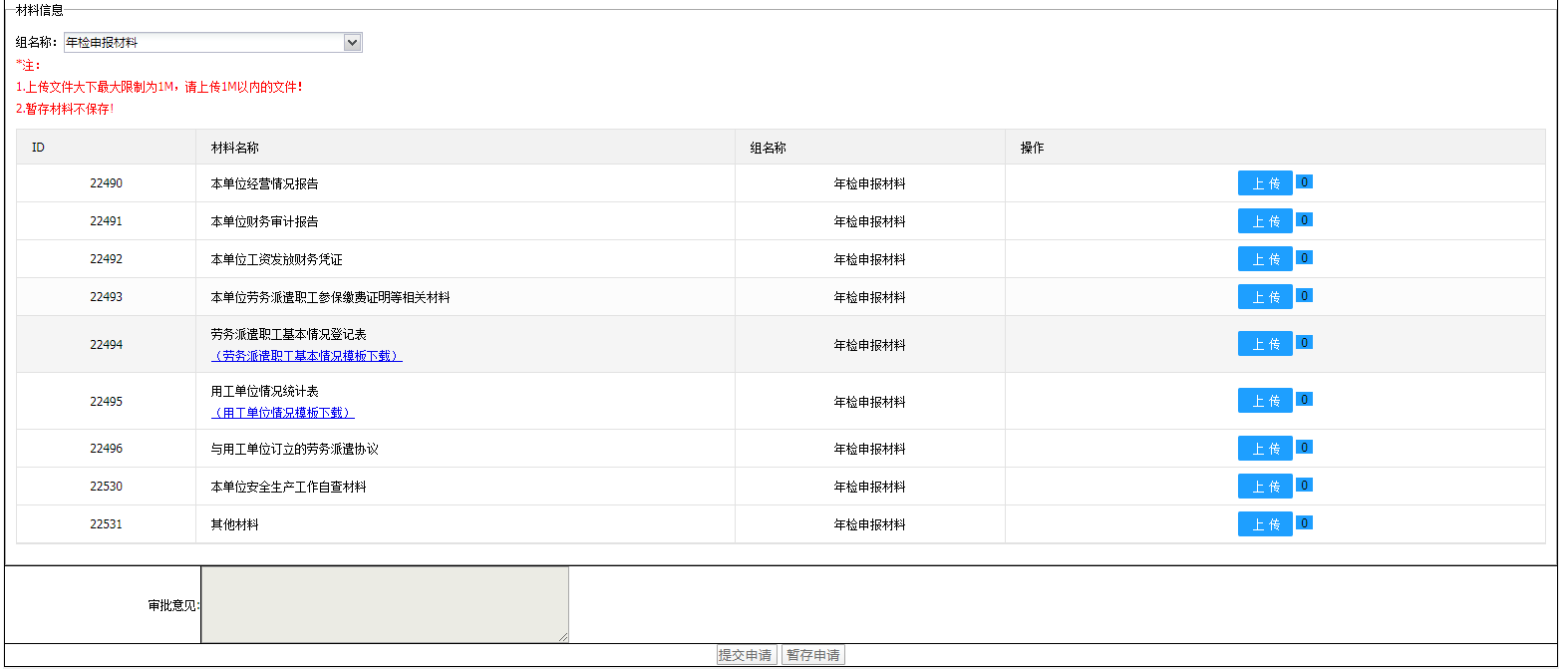Upload file for 劳务派遣职工基本情况登记表

[1264, 344]
